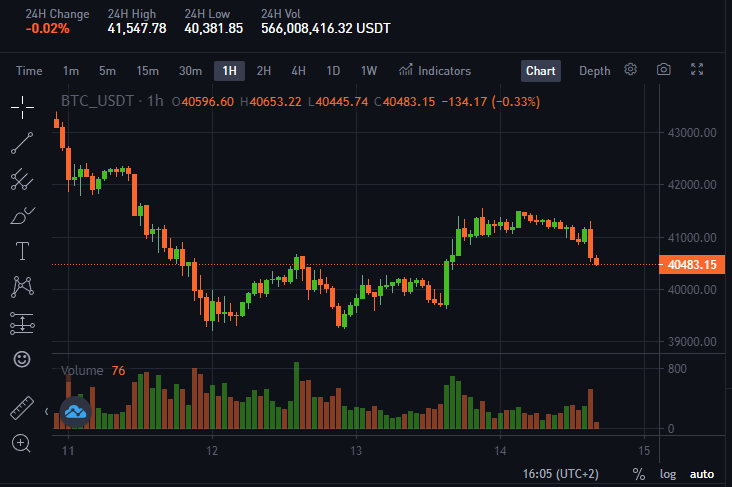Select the 30m interval

coord(190,71)
